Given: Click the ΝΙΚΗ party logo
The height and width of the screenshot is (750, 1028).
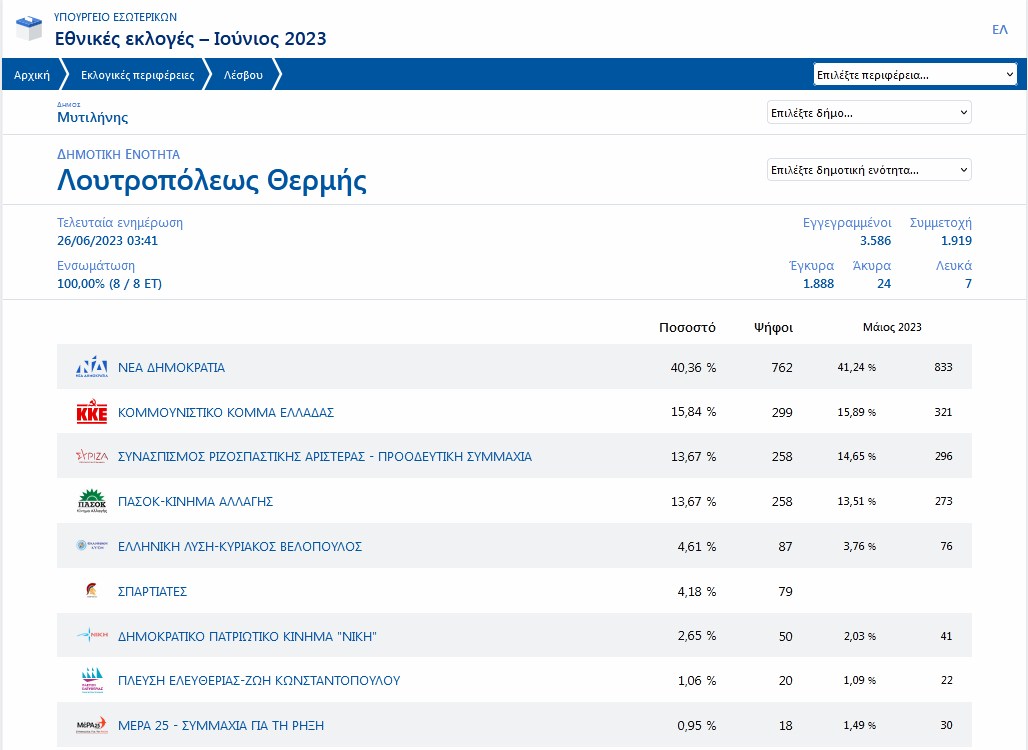Looking at the screenshot, I should point(92,636).
